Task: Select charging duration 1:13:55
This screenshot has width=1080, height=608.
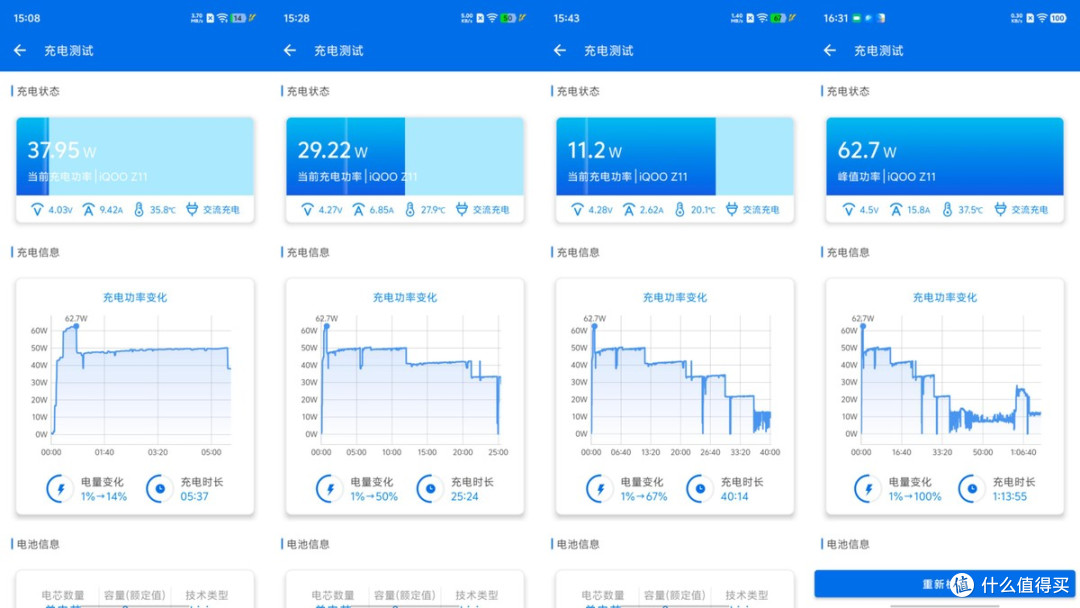Action: 1010,496
